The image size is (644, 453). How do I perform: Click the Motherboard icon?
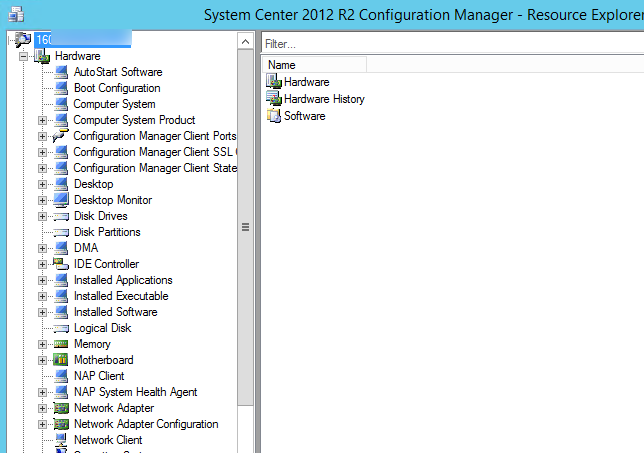coord(61,360)
